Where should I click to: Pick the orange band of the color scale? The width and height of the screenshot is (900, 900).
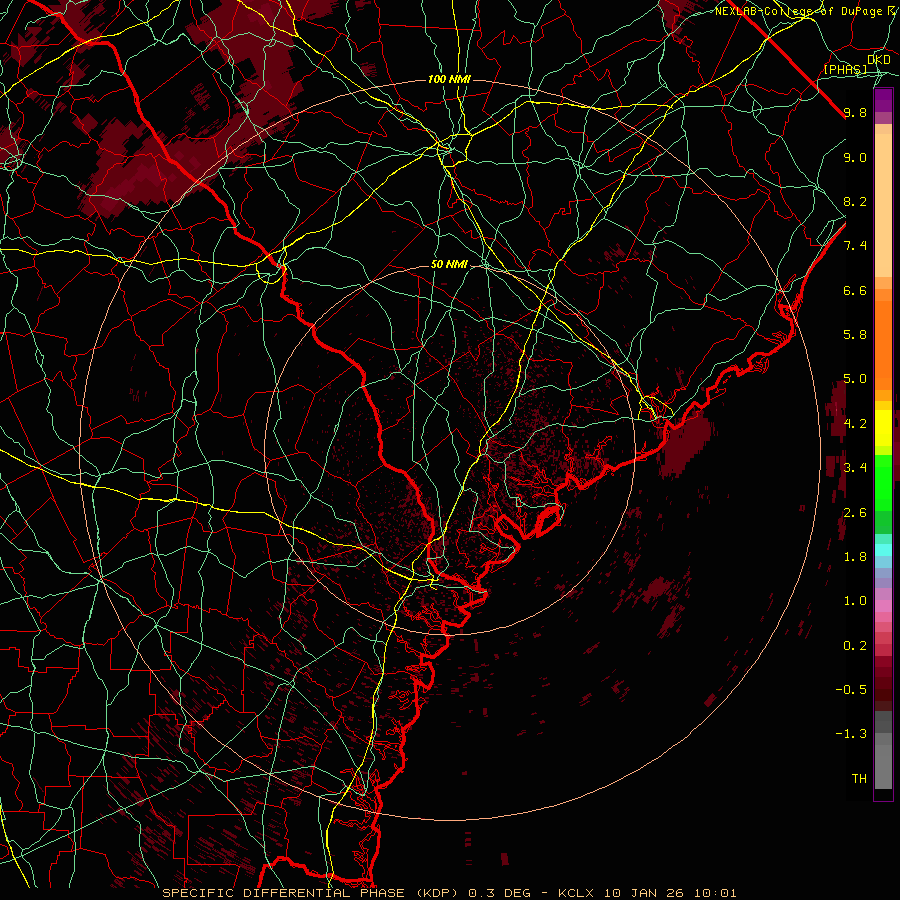tap(883, 344)
